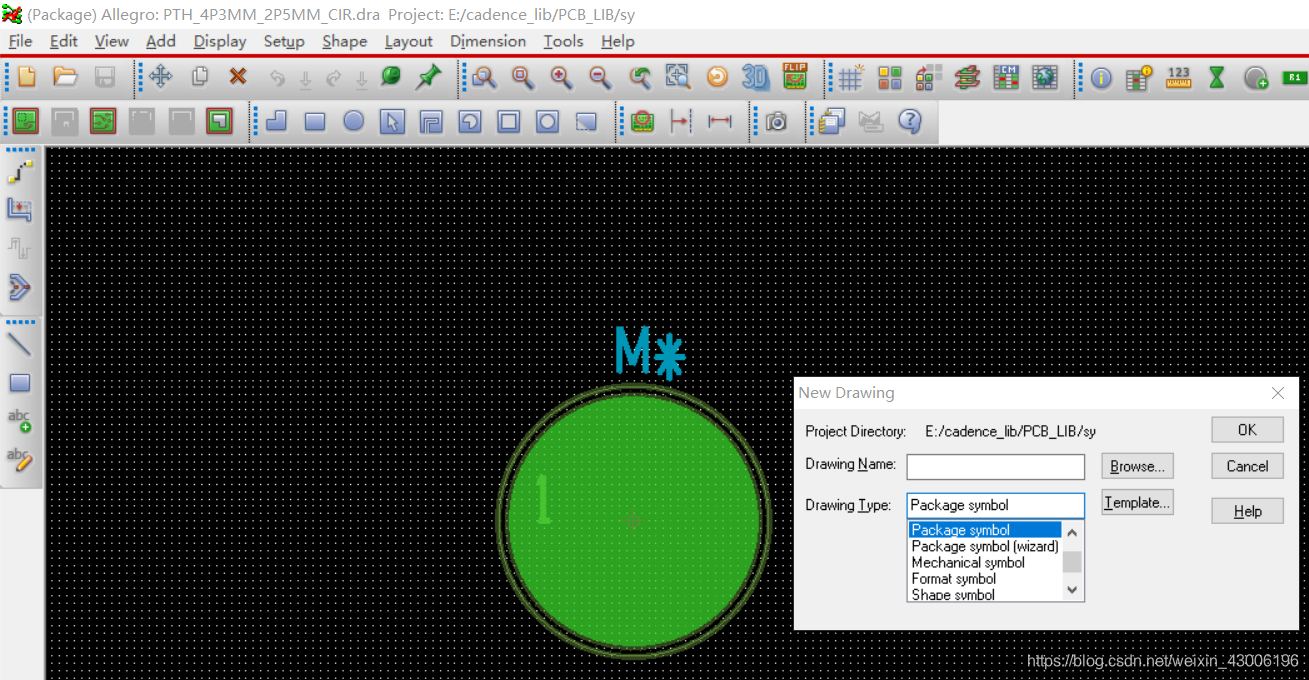Screen dimensions: 1309x680
Task: Click the 3D viewer icon
Action: pos(755,77)
